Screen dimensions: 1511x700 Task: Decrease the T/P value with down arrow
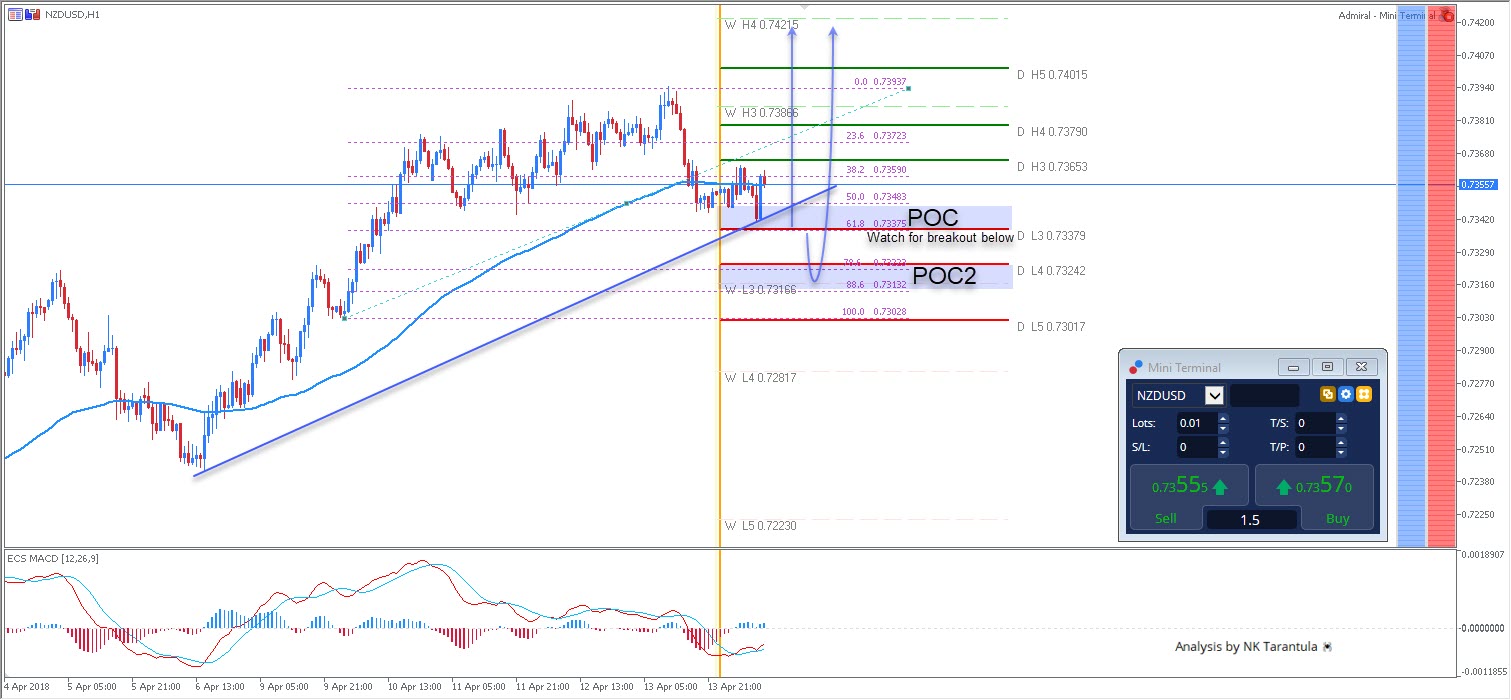1341,452
